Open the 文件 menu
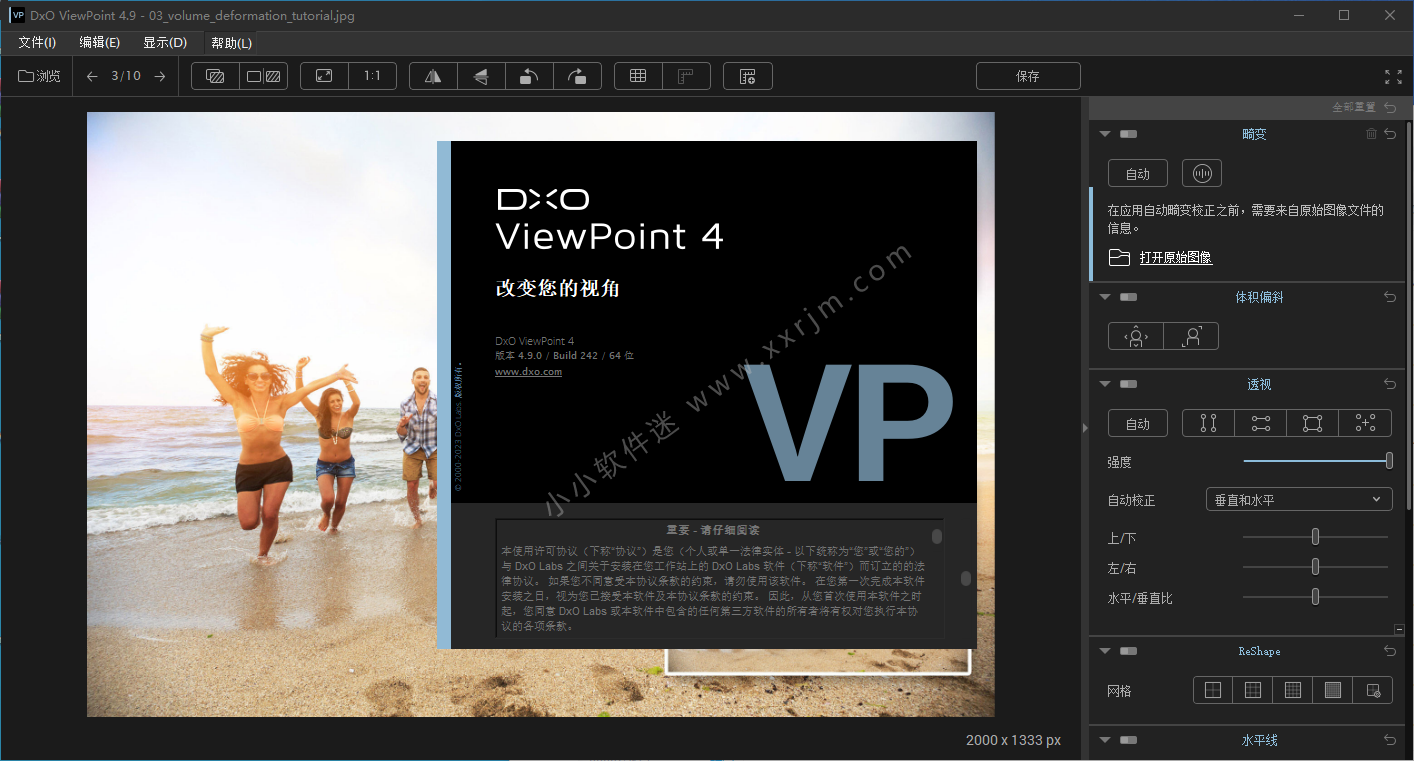 click(37, 43)
